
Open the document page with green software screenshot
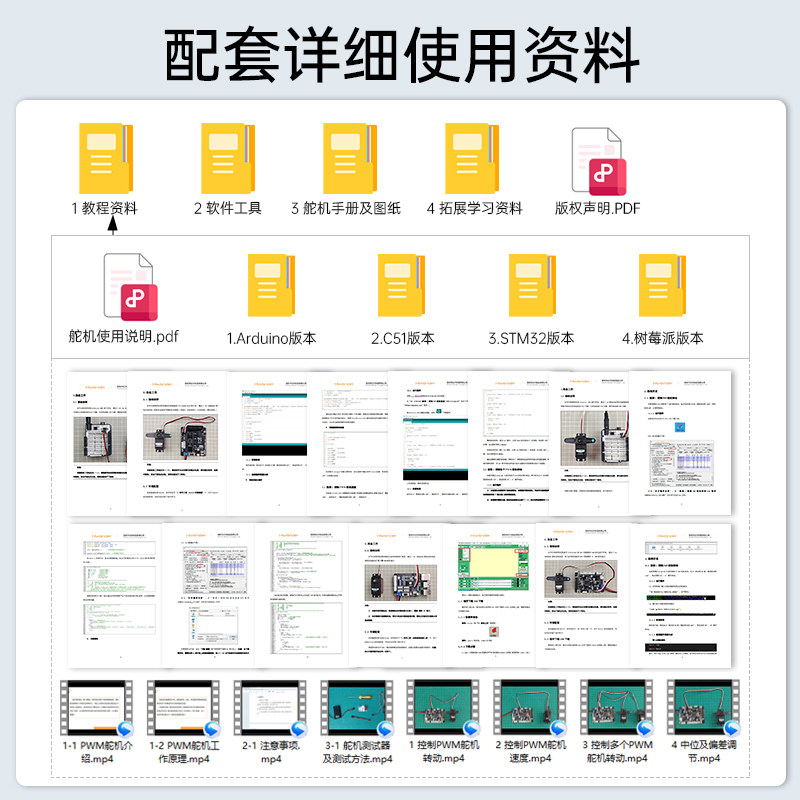(x=490, y=595)
